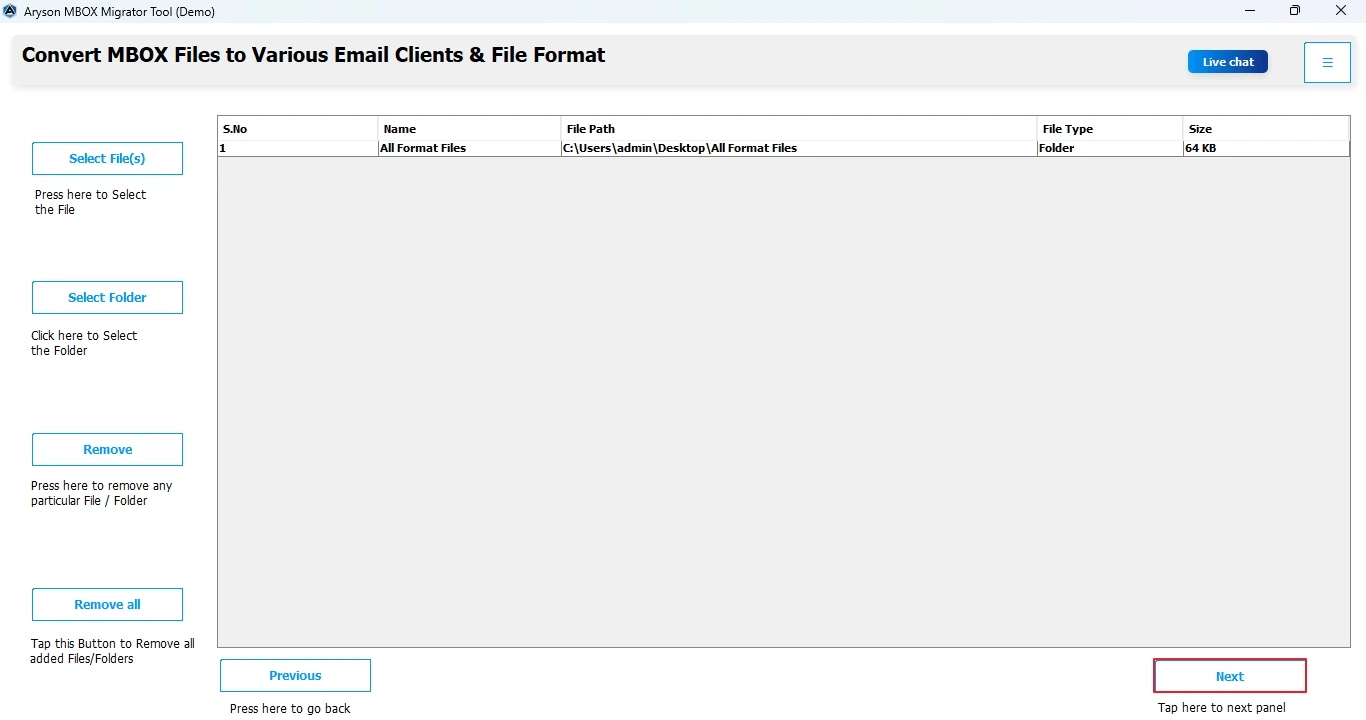Select the 64 KB size cell
The height and width of the screenshot is (720, 1366).
tap(1201, 148)
